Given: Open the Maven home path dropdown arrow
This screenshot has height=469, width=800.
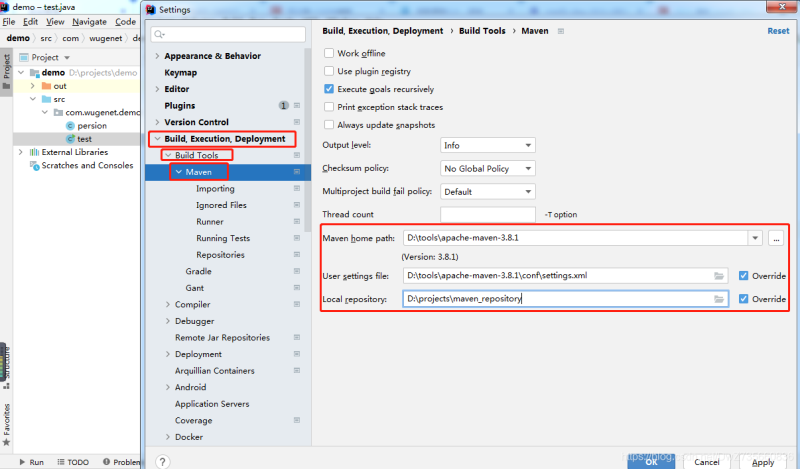Looking at the screenshot, I should coord(755,238).
